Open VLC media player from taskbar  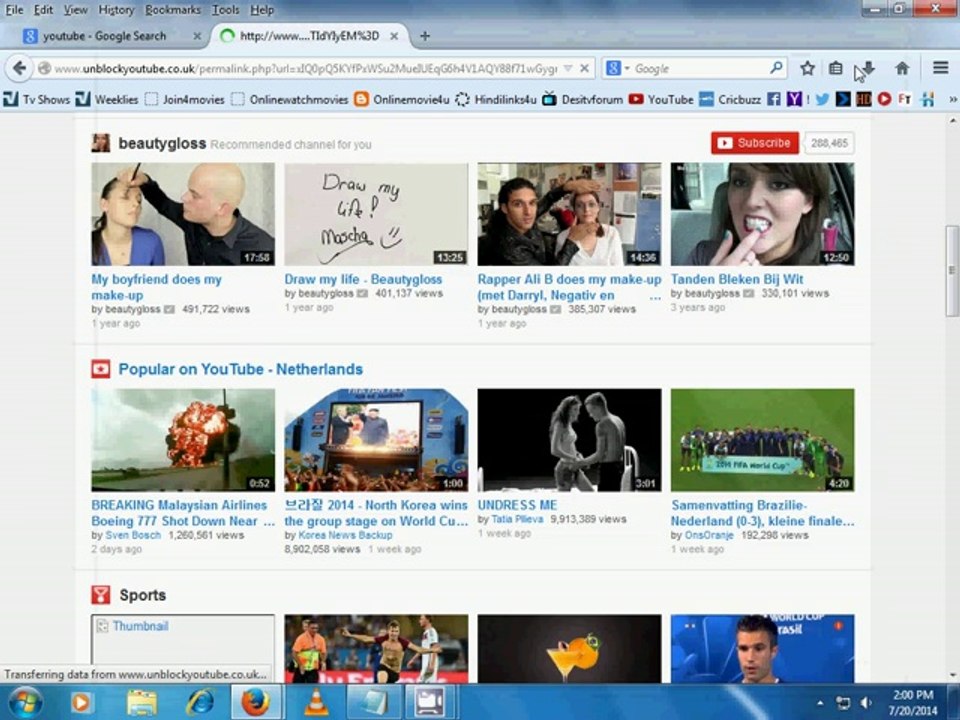pyautogui.click(x=317, y=702)
